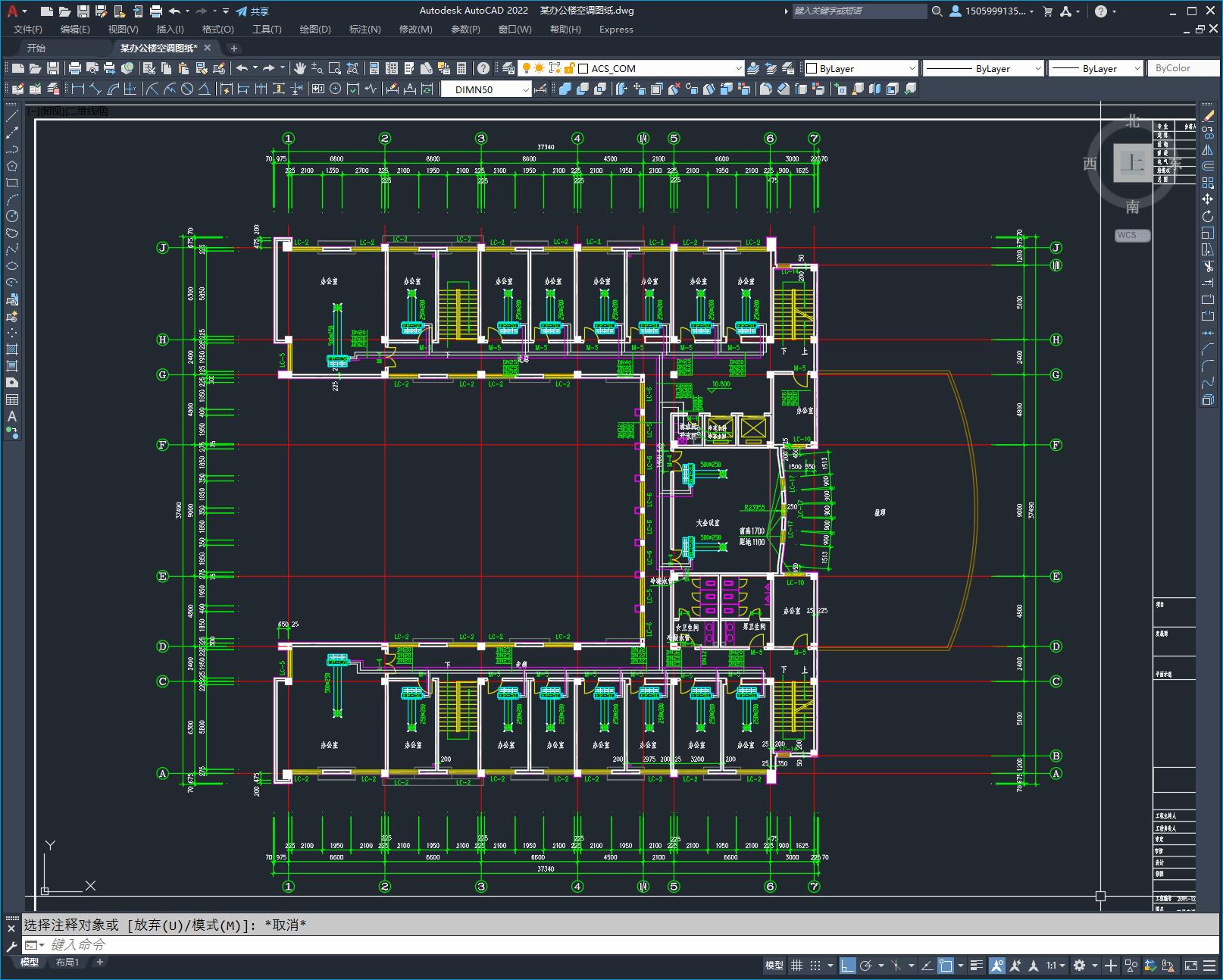Select the Rotate tool in modify toolbar
Image resolution: width=1223 pixels, height=980 pixels.
[1208, 216]
